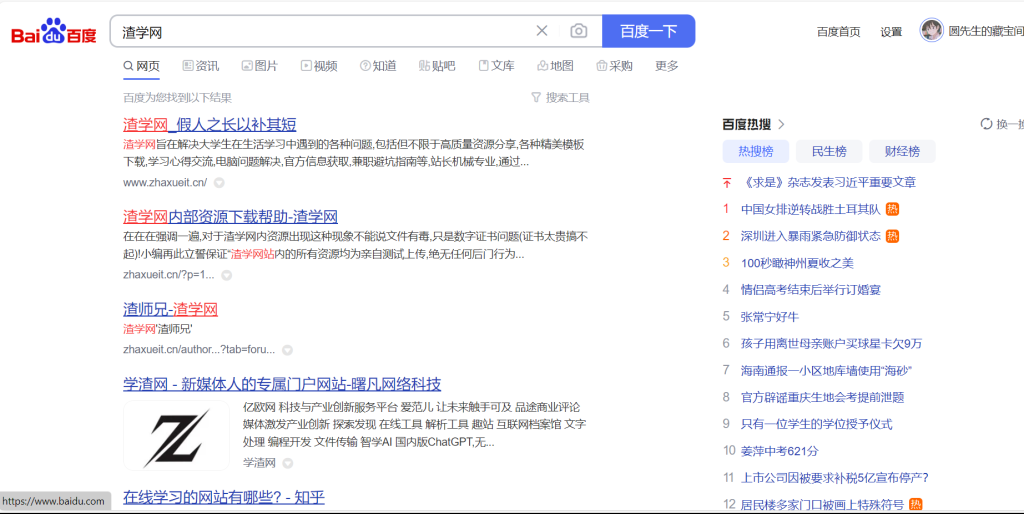This screenshot has height=514, width=1024.
Task: Click www.zhaxueit.cn/ URL text
Action: tap(165, 183)
